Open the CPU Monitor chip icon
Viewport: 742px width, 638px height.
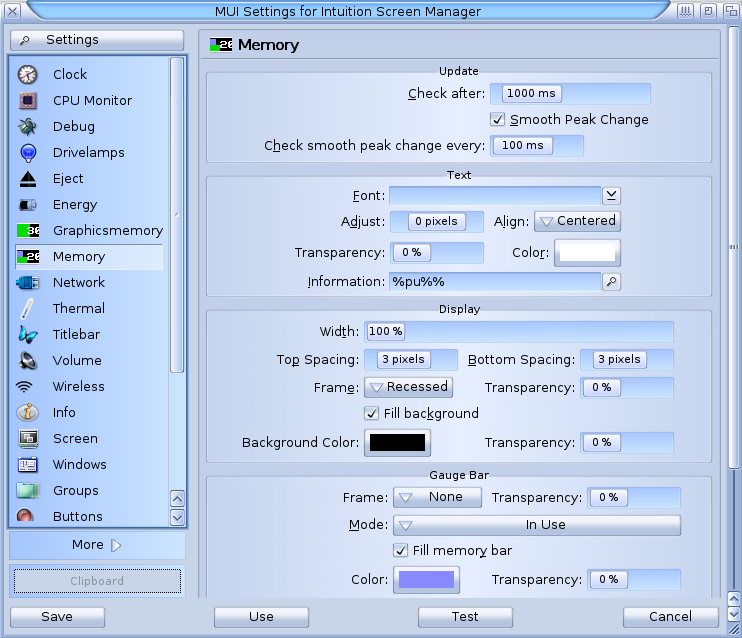(x=27, y=100)
